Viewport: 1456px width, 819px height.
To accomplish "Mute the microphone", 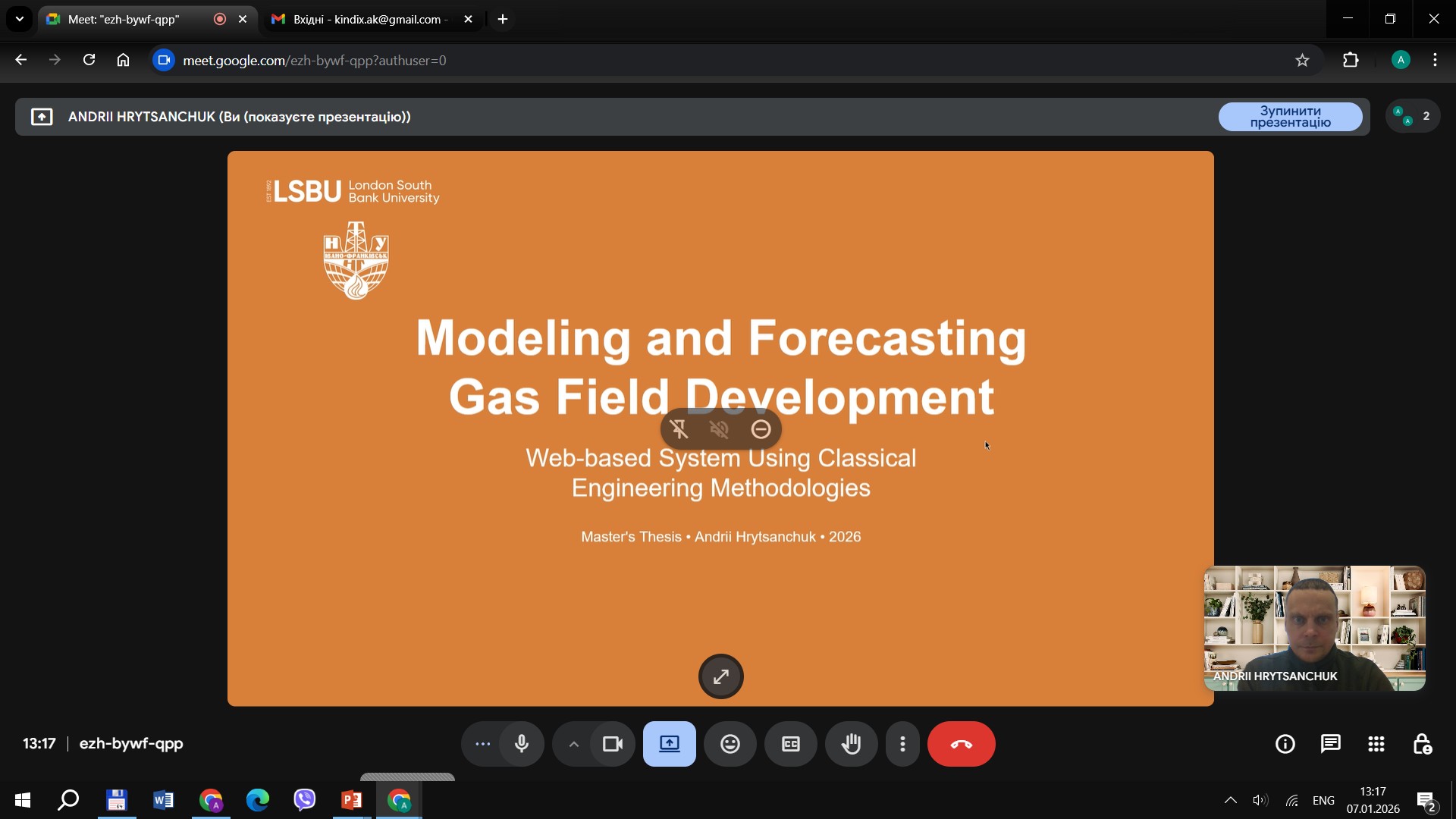I will pos(522,744).
